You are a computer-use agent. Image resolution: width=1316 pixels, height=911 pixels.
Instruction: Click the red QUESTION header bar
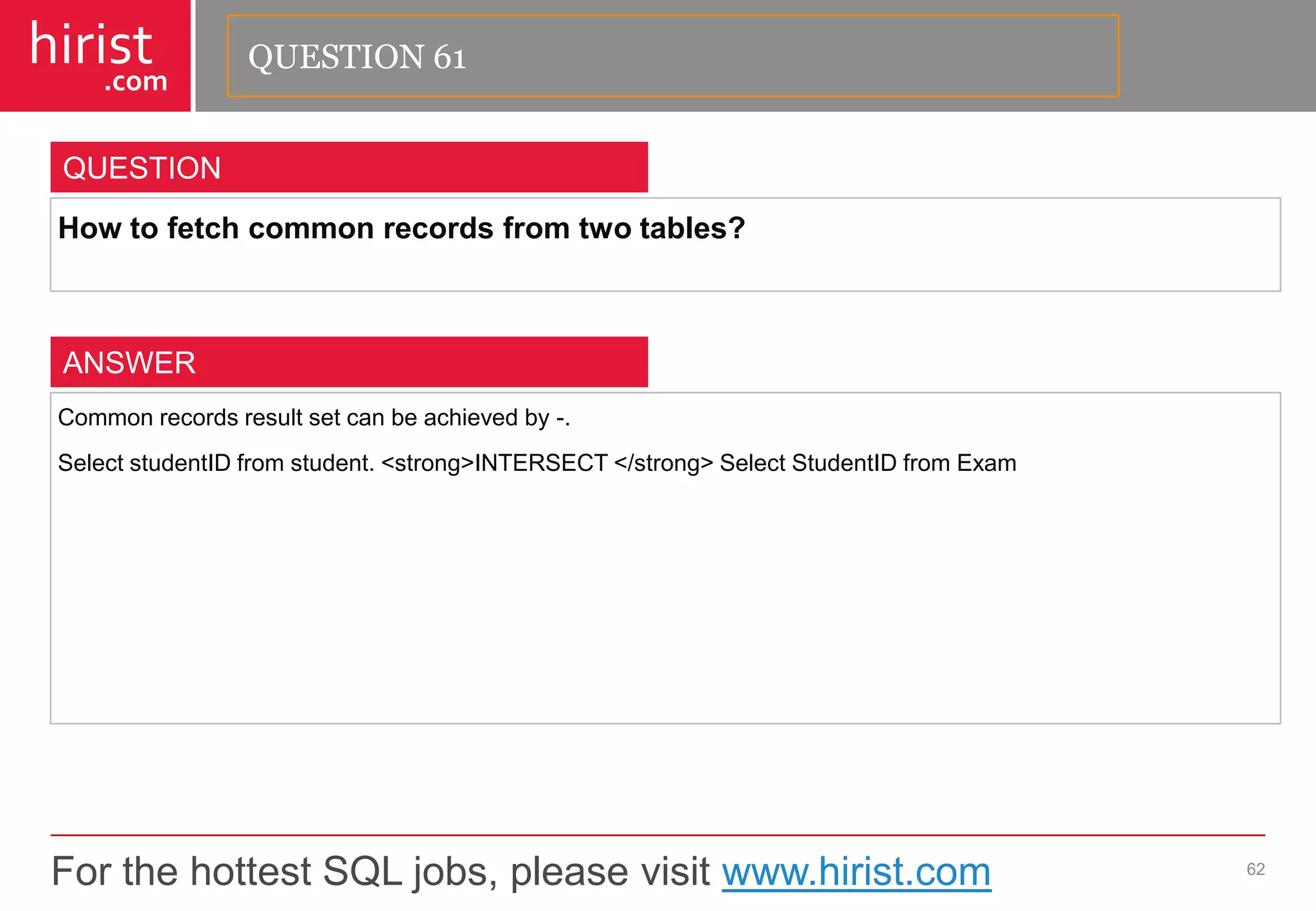click(x=349, y=167)
